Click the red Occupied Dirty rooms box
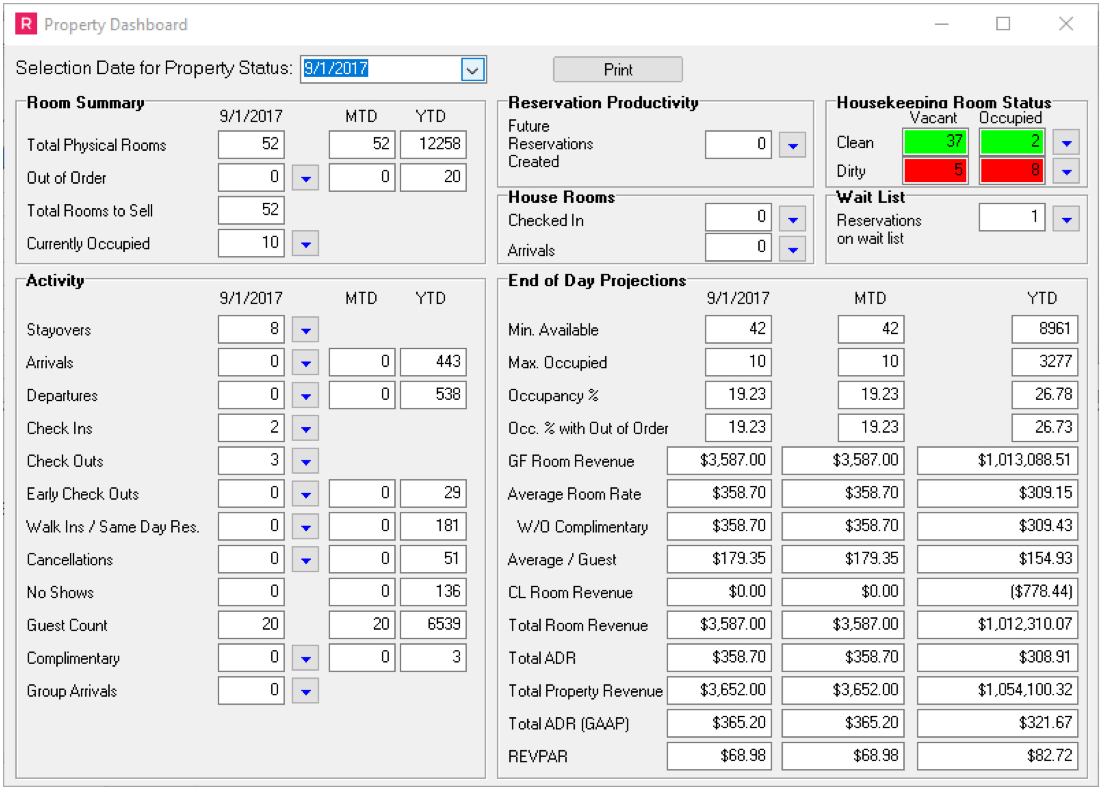Viewport: 1105px width, 790px height. (x=1011, y=171)
